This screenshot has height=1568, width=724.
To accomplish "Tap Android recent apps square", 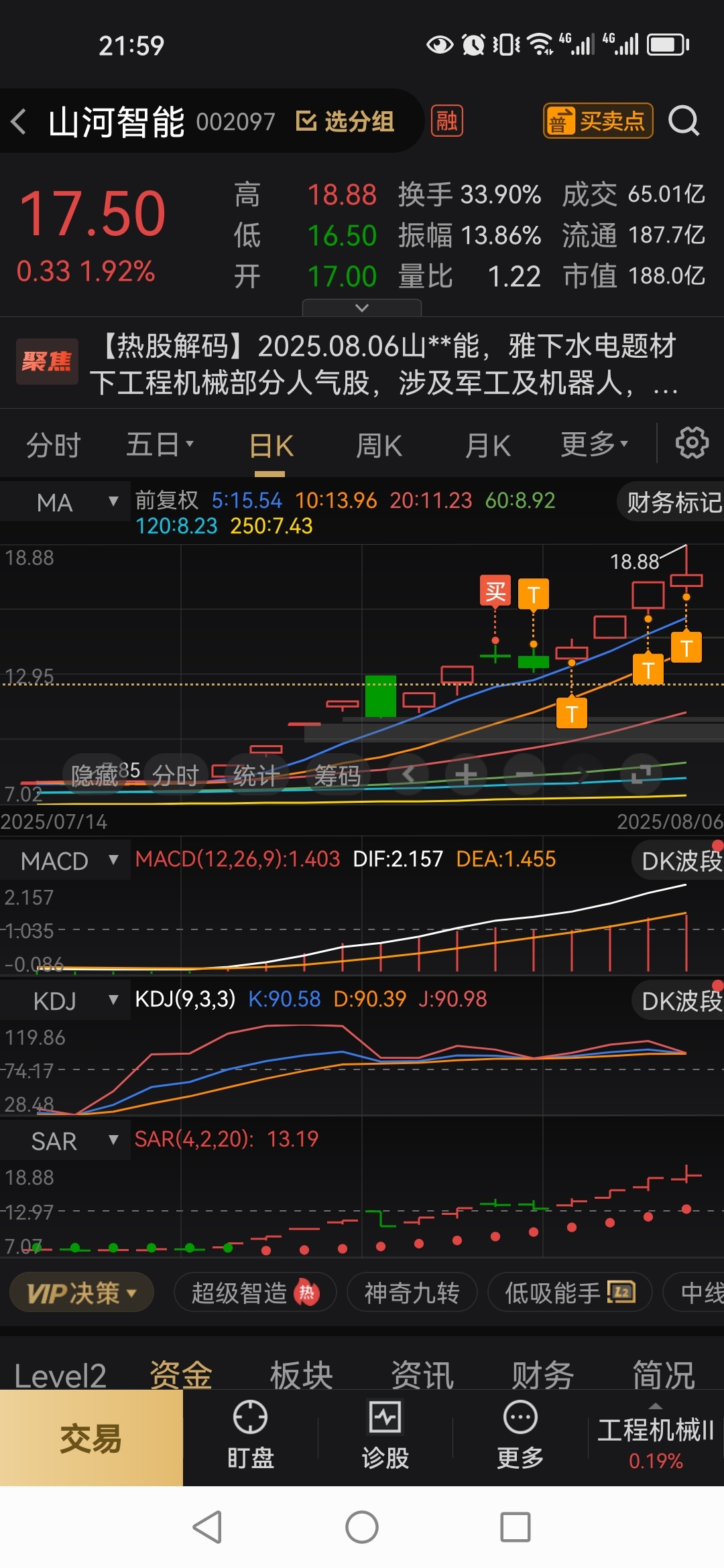I will (x=516, y=1527).
